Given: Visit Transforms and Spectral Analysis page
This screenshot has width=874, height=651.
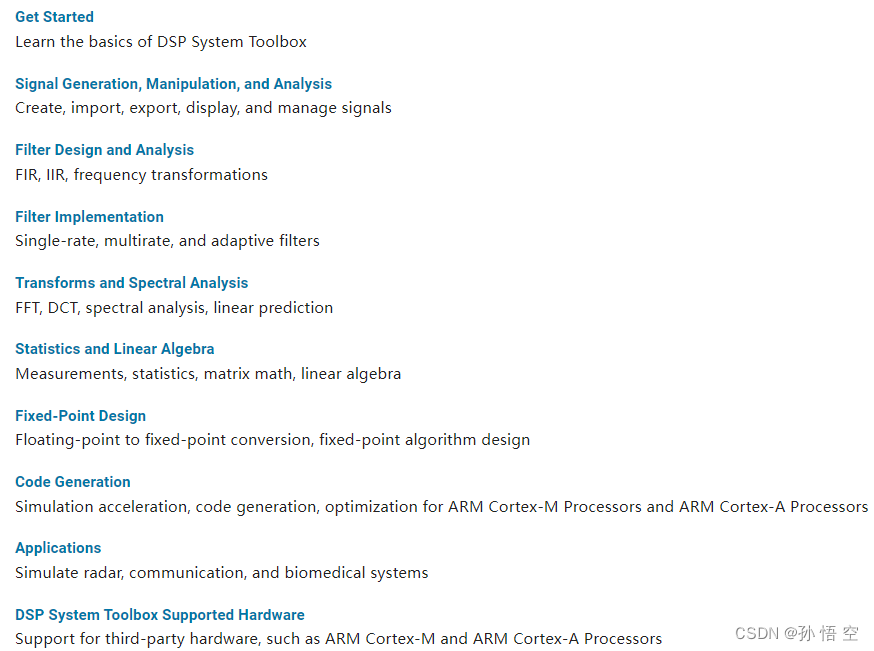Looking at the screenshot, I should tap(132, 283).
